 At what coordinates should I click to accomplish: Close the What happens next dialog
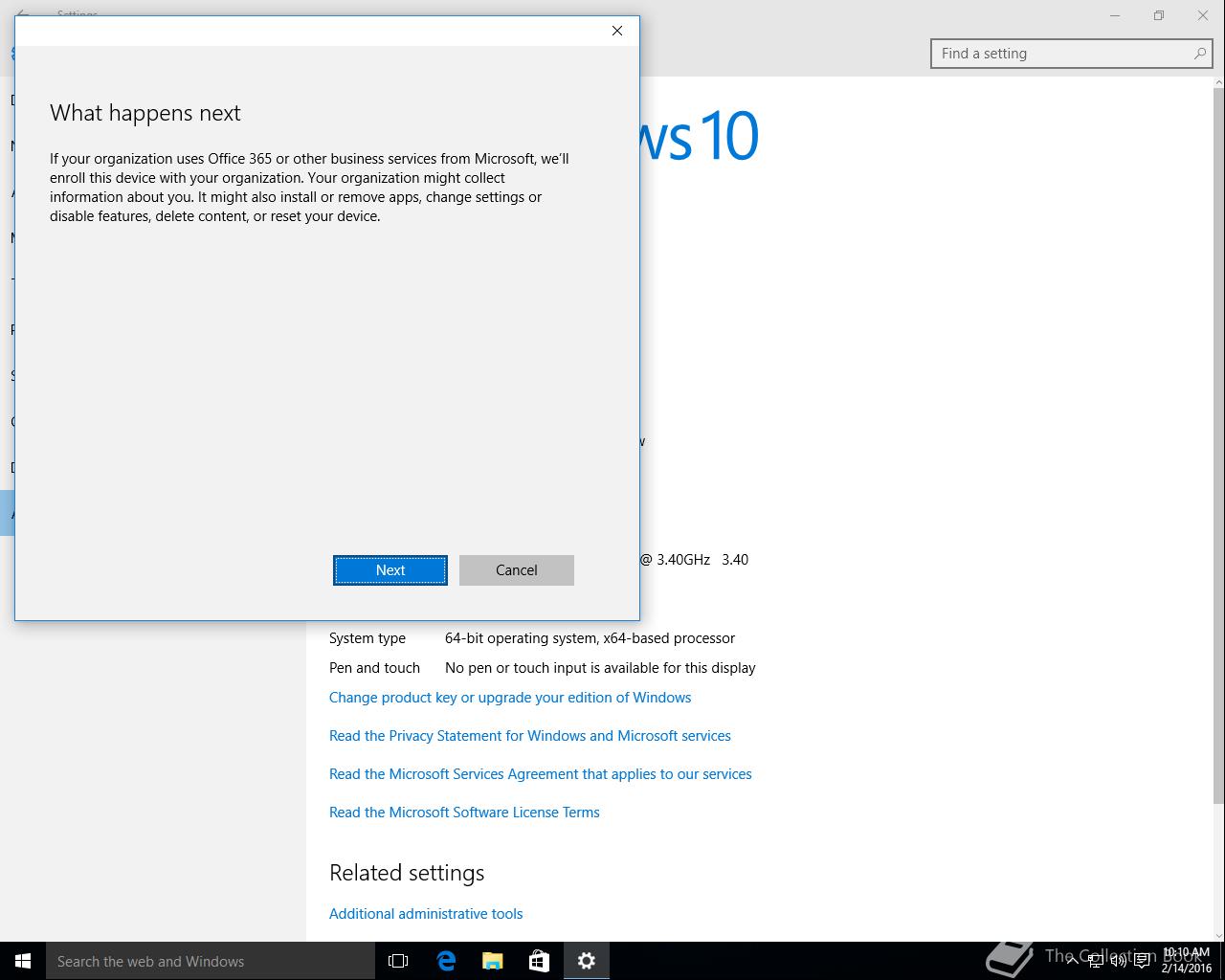[x=617, y=31]
